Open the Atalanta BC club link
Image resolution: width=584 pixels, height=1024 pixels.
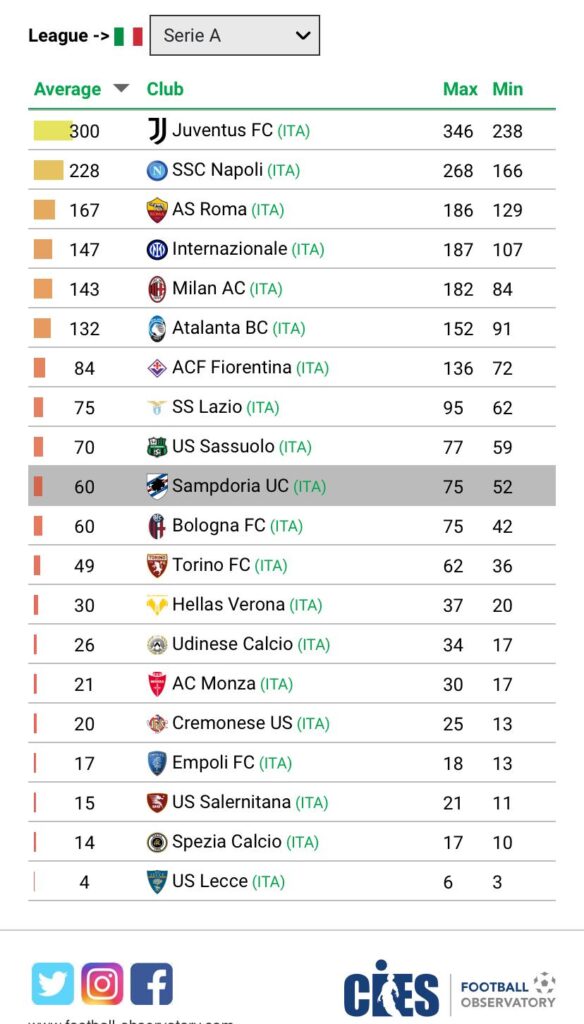coord(219,328)
